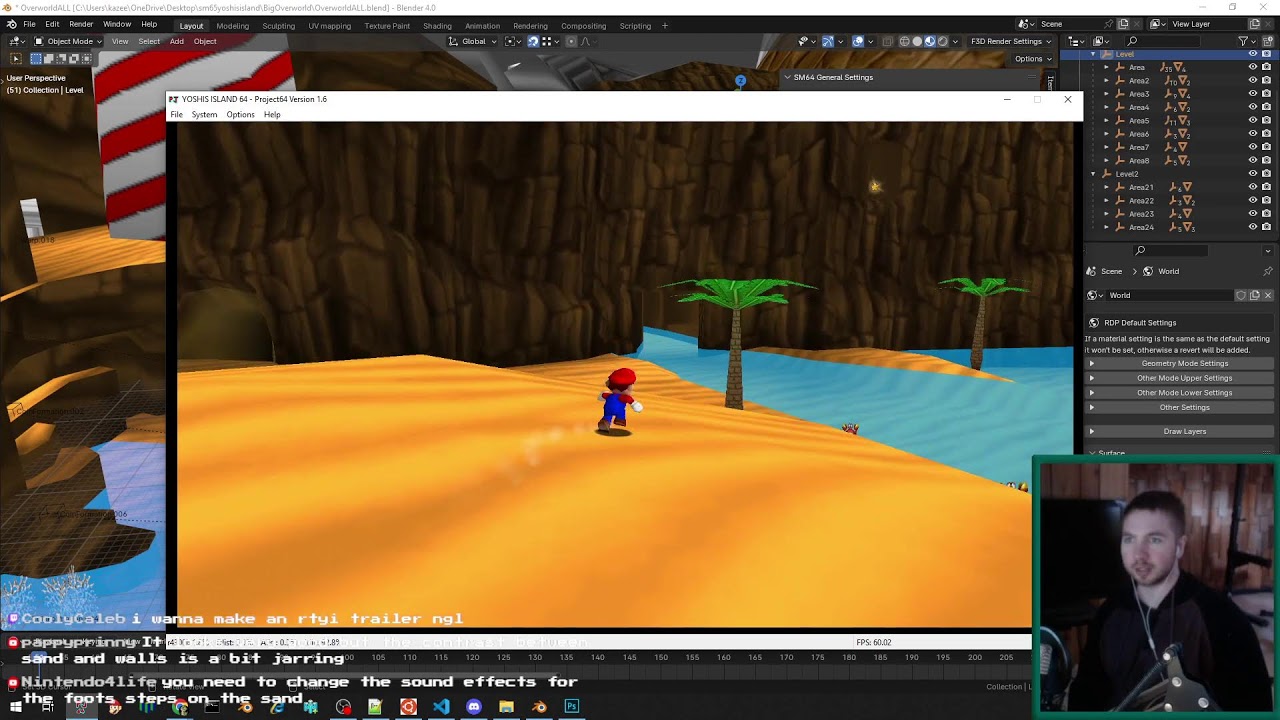Toggle pin icon in properties breadcrumb
Screen dimensions: 1280x720
1267,271
